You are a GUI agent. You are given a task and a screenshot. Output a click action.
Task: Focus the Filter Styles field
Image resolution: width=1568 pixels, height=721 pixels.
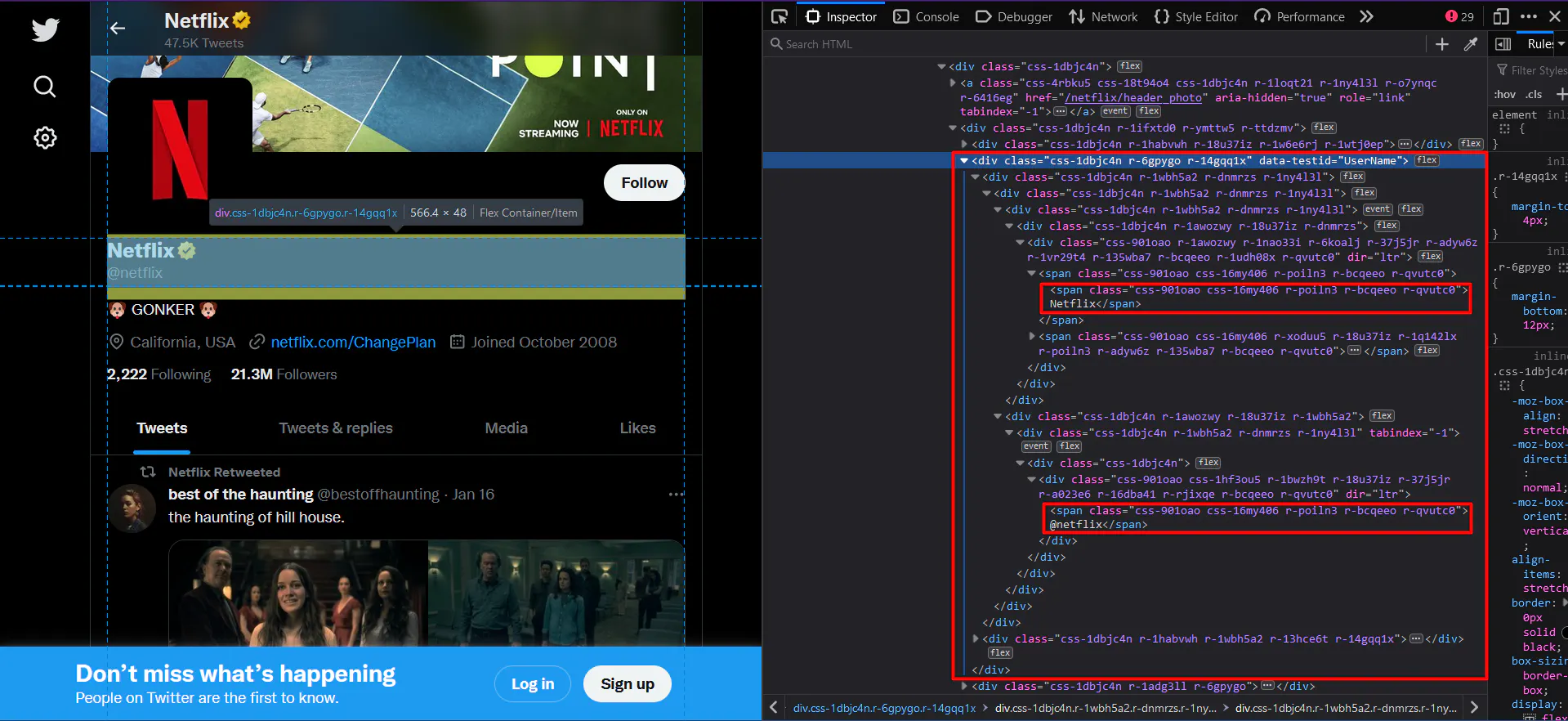[x=1531, y=70]
